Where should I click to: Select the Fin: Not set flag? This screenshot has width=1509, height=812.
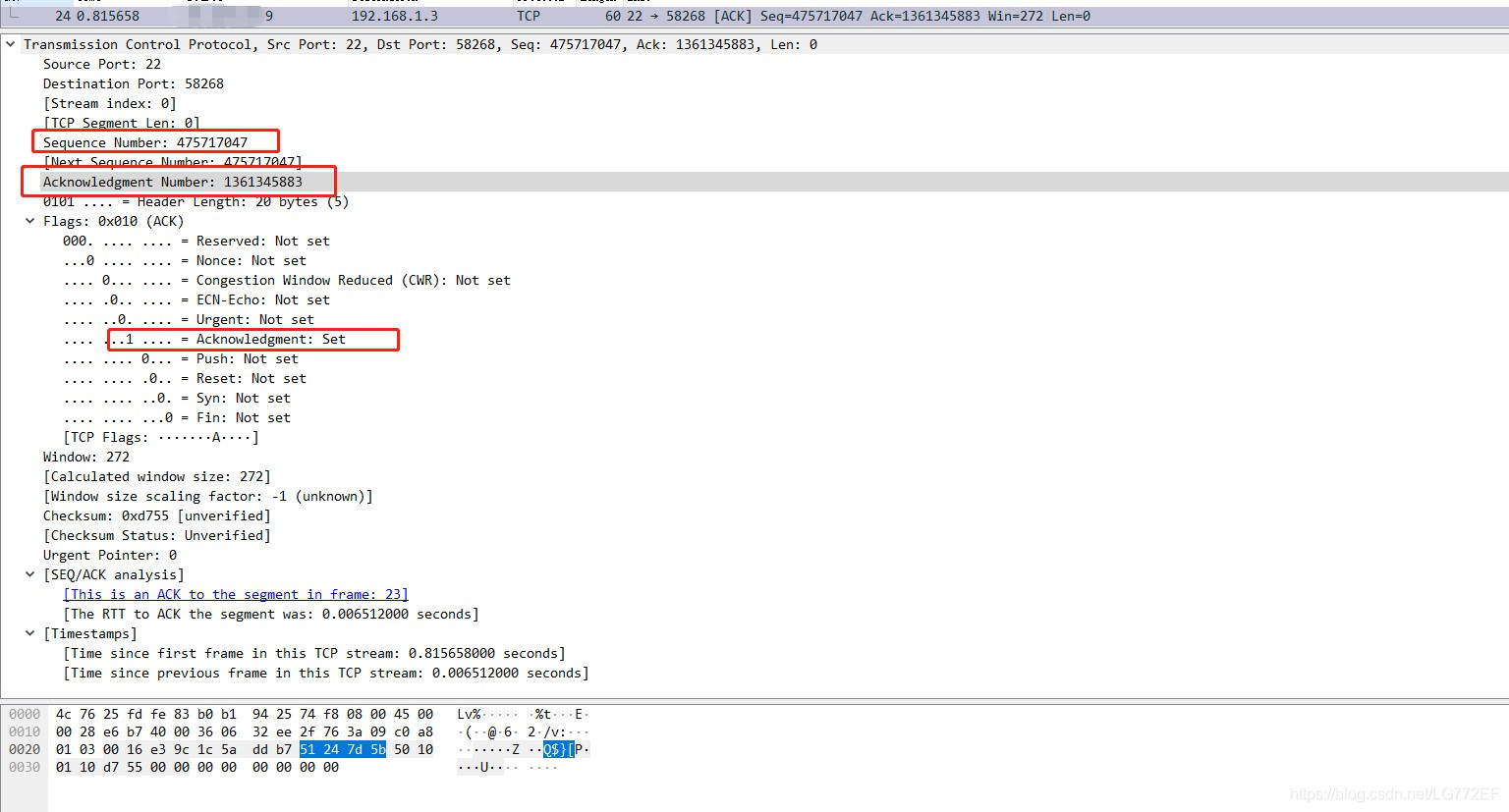click(177, 417)
